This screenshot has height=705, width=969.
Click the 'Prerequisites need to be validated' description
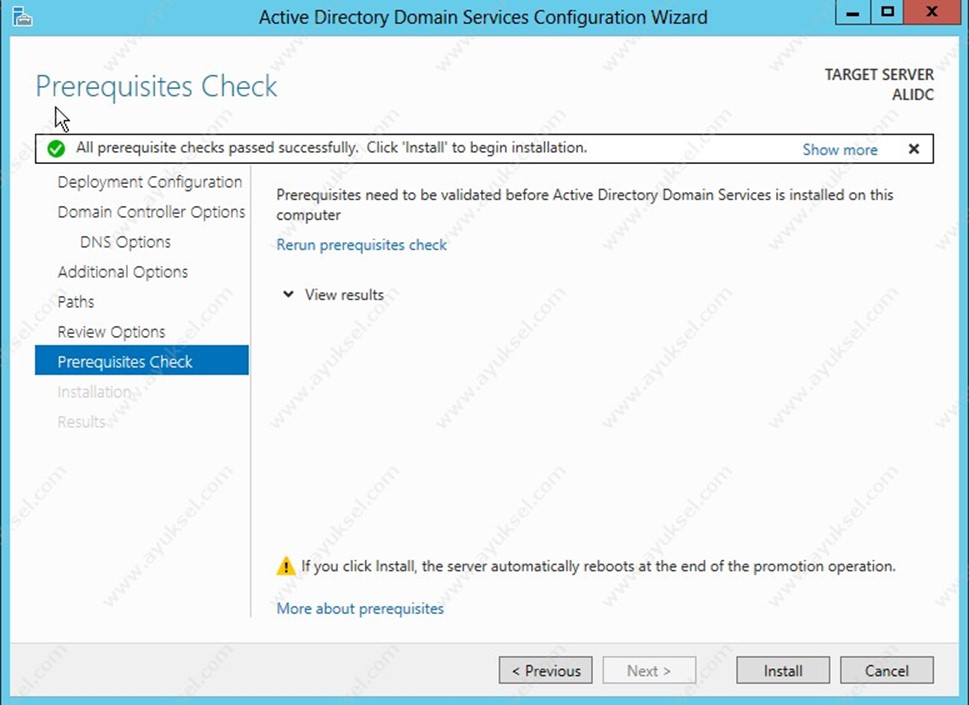pos(585,205)
